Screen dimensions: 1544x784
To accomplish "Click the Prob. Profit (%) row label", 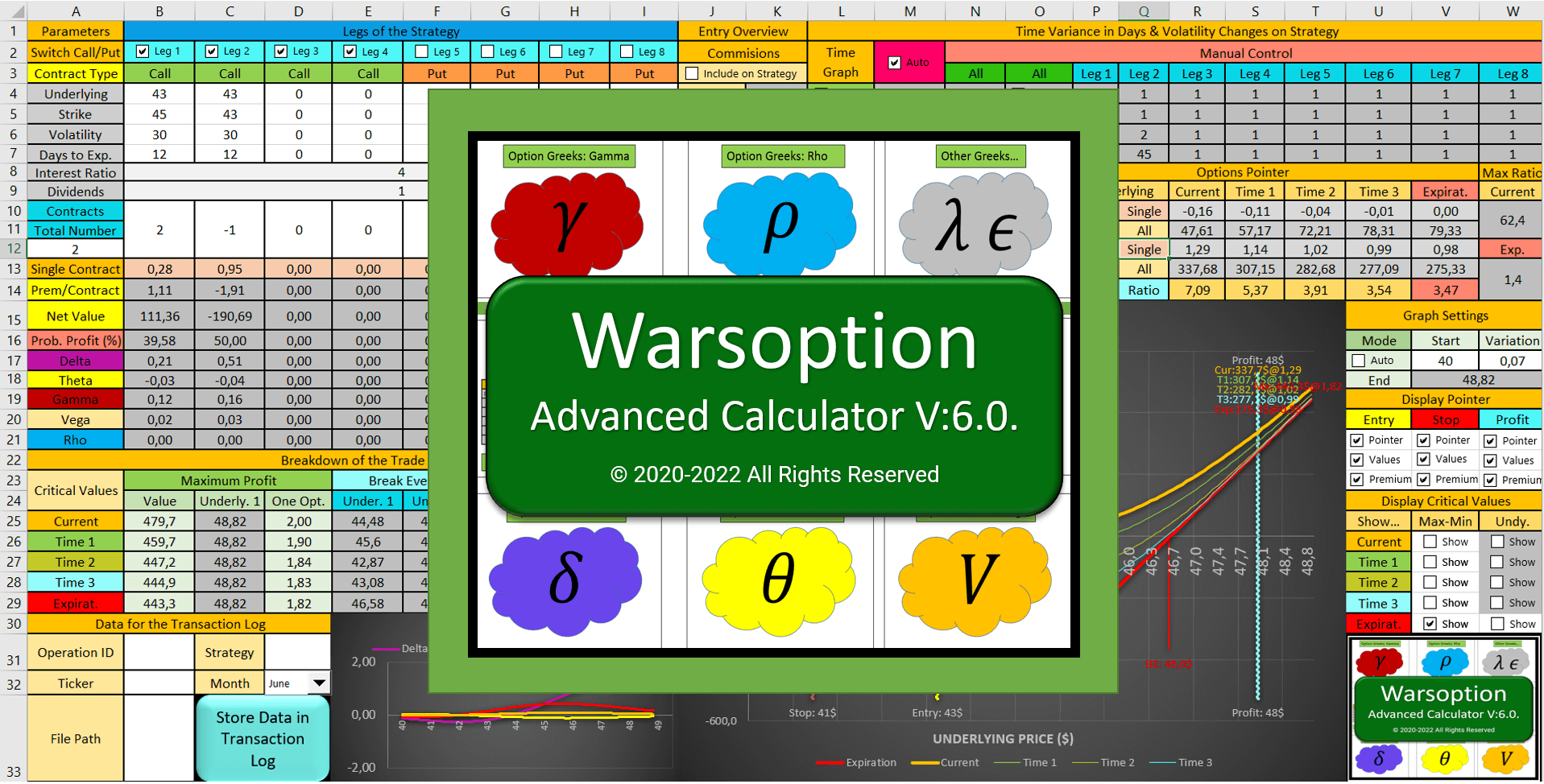I will click(x=76, y=340).
